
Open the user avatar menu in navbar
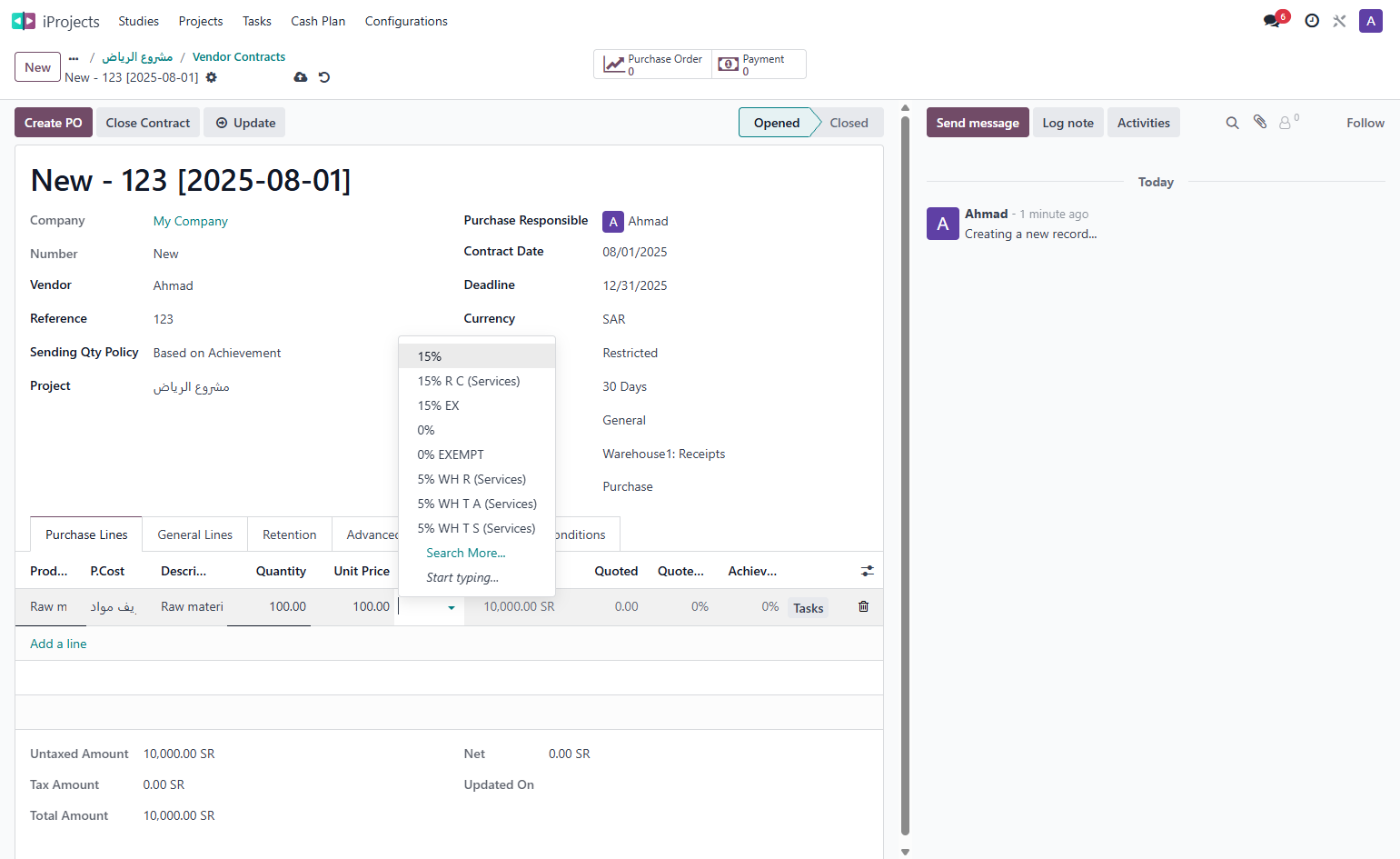[x=1370, y=21]
